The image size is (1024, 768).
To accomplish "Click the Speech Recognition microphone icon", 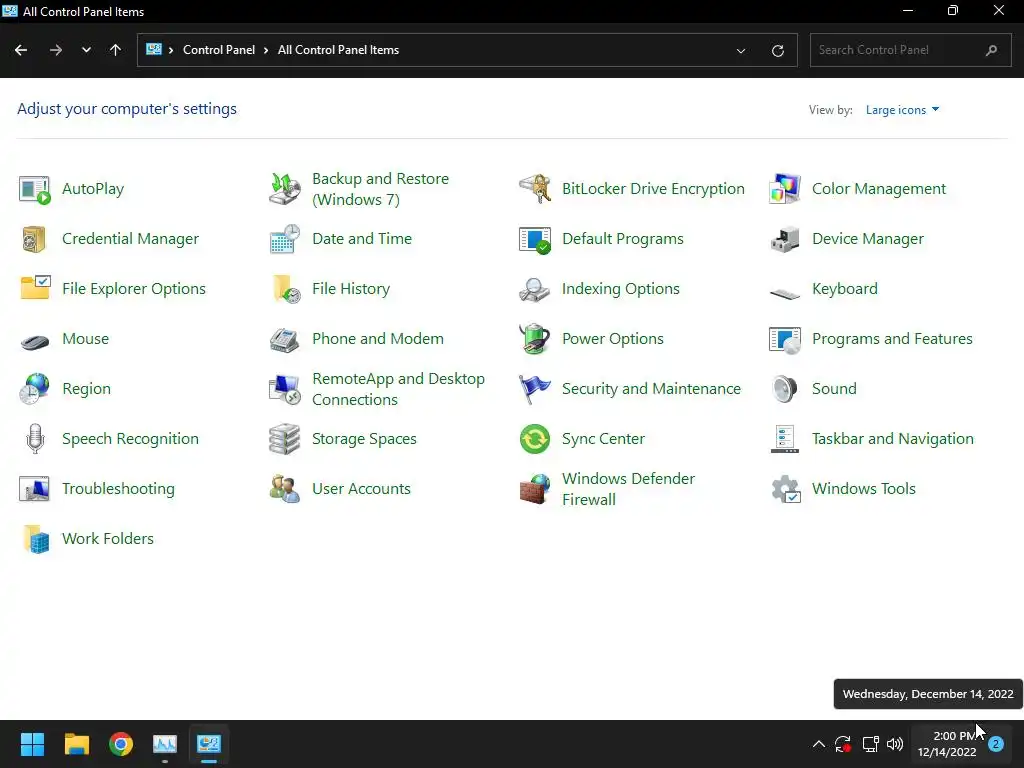I will pos(35,439).
